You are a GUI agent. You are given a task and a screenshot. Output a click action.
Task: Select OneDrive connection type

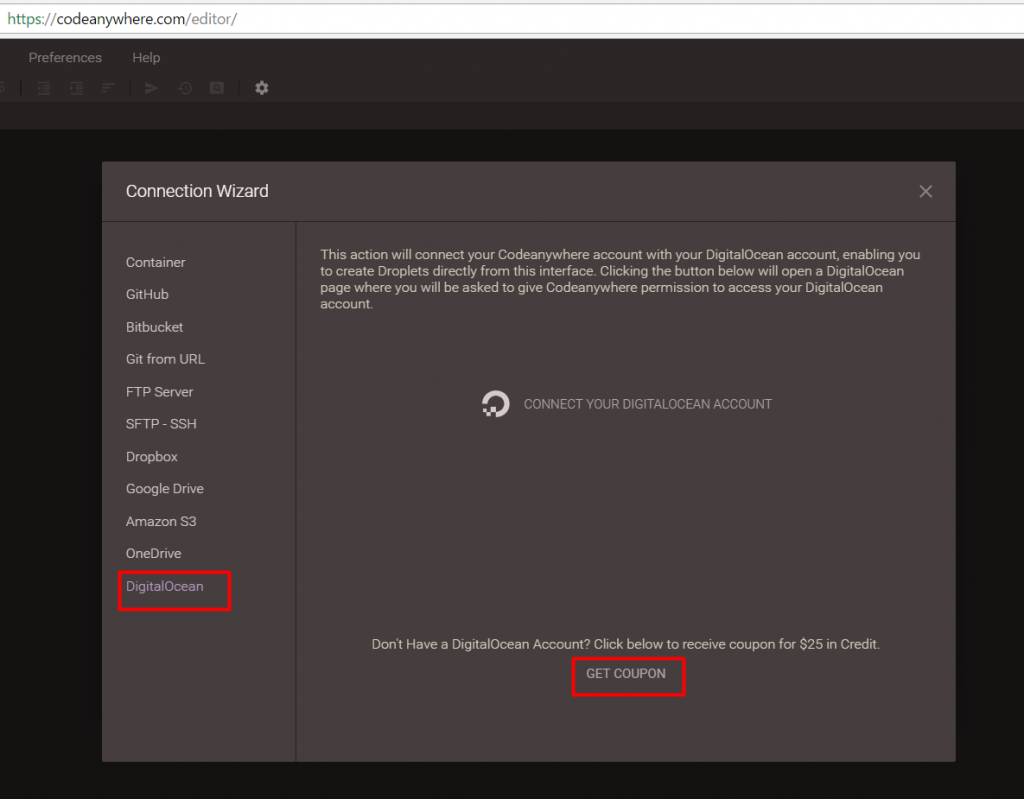click(153, 553)
